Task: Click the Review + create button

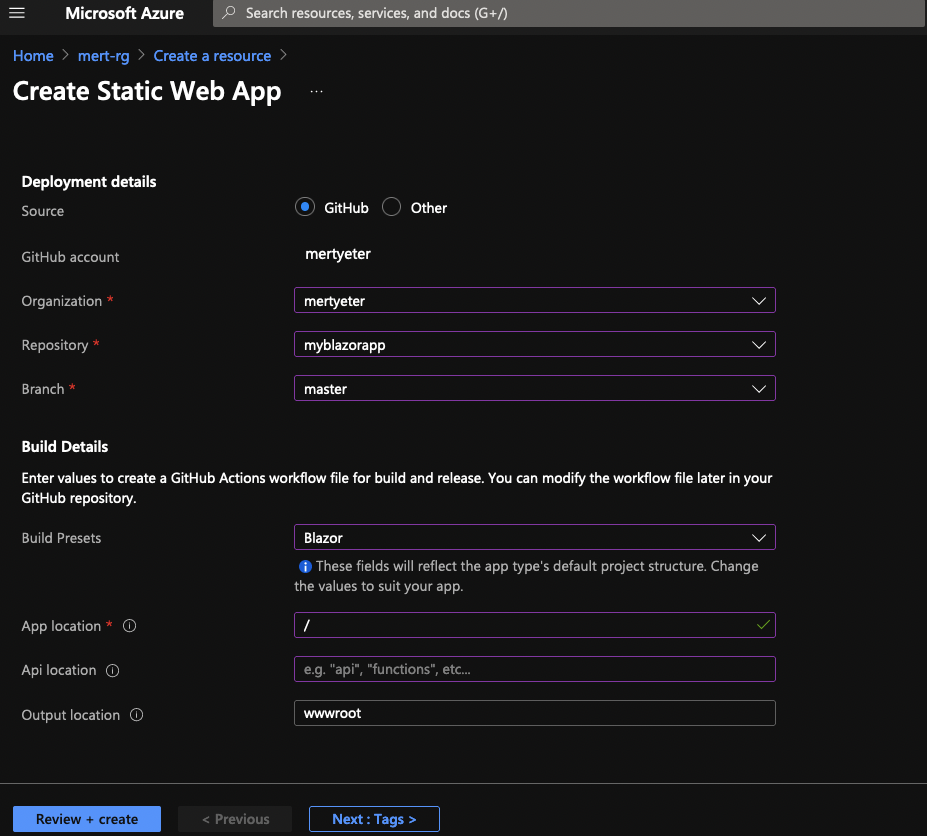Action: tap(87, 819)
